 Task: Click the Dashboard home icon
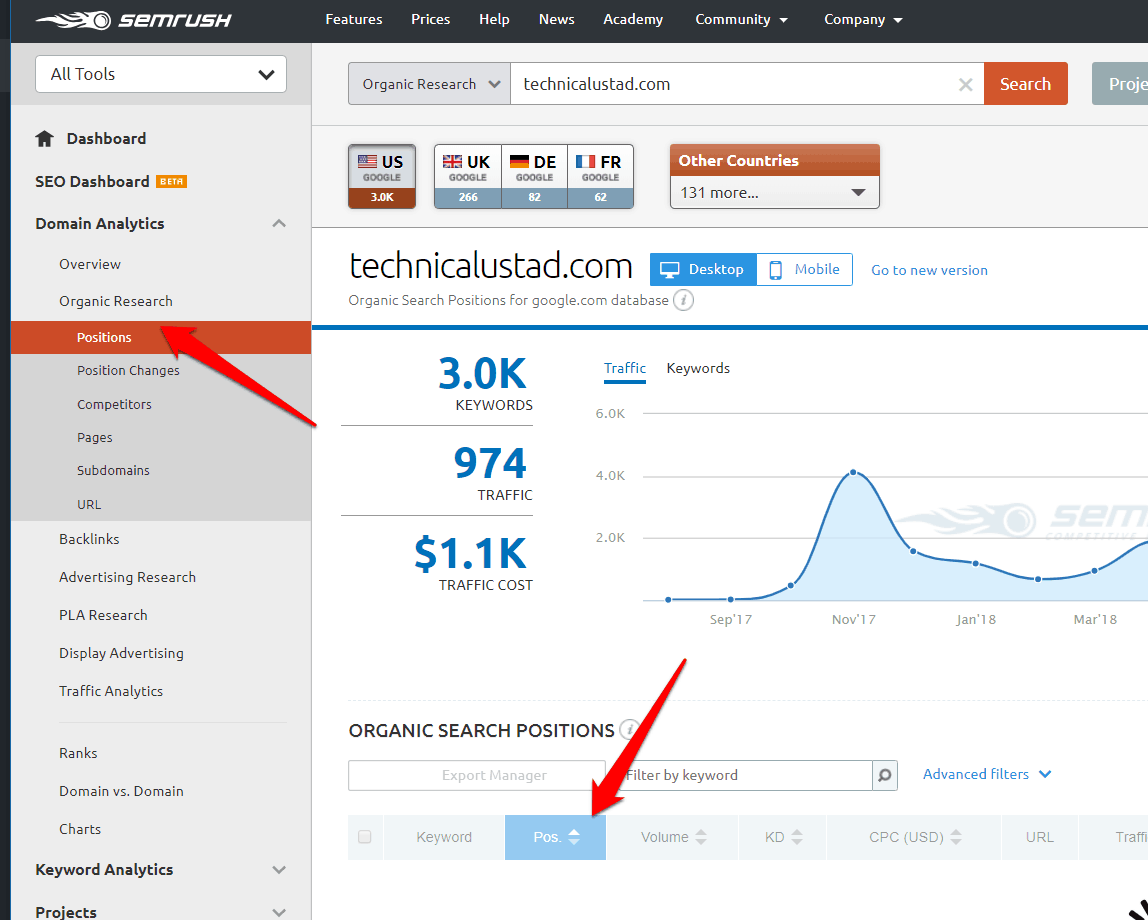(x=45, y=138)
